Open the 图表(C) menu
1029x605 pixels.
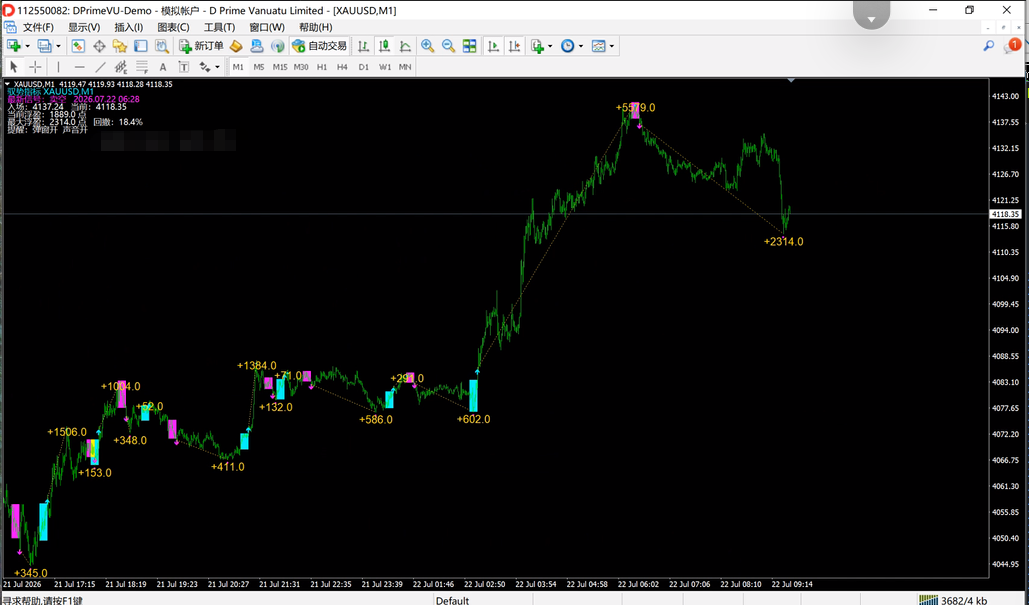pos(173,27)
